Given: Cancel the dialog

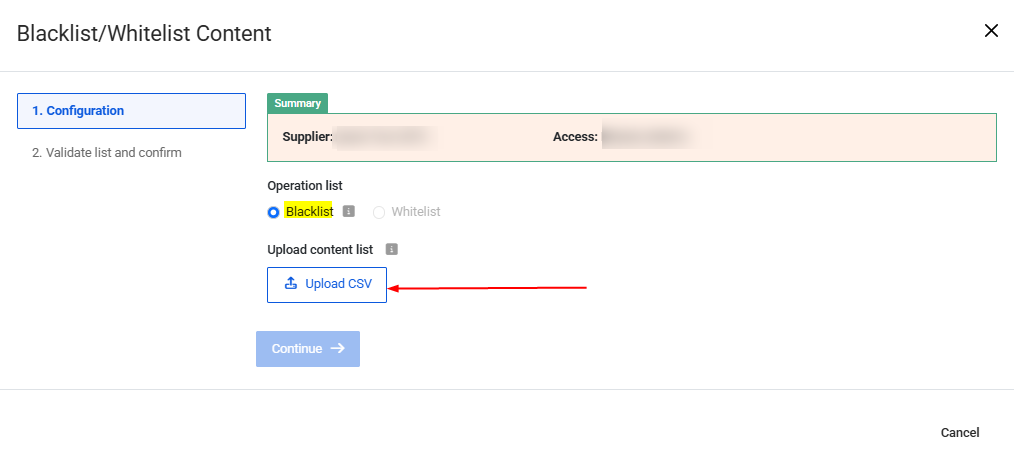Looking at the screenshot, I should click(959, 433).
